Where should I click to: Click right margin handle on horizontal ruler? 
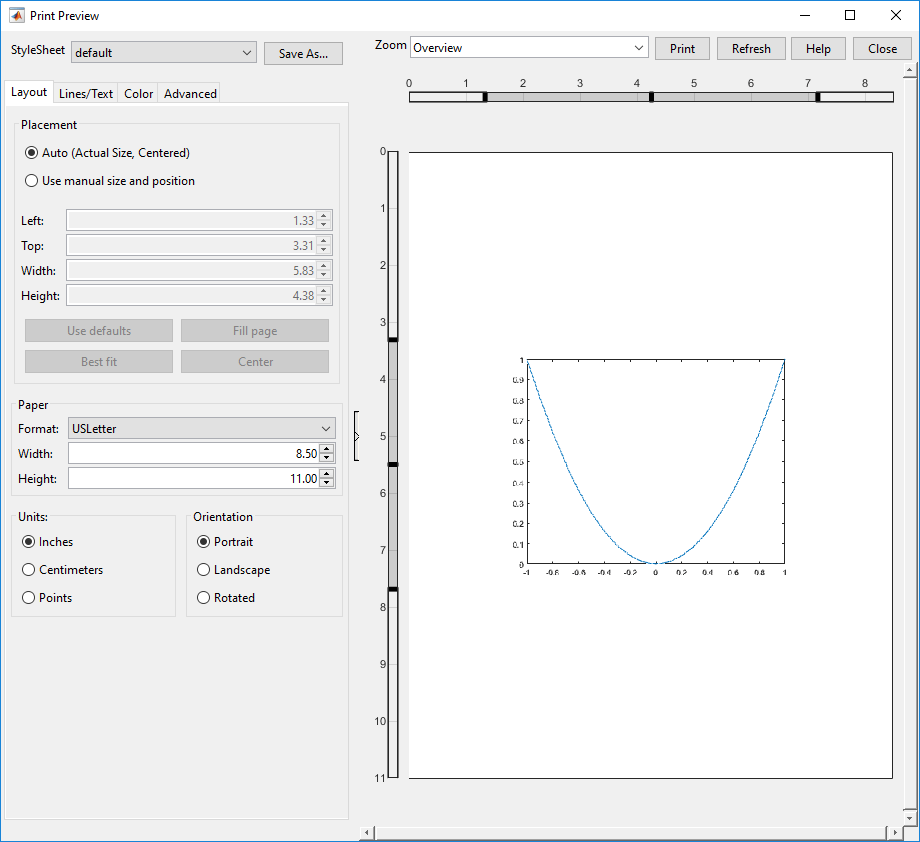(818, 97)
